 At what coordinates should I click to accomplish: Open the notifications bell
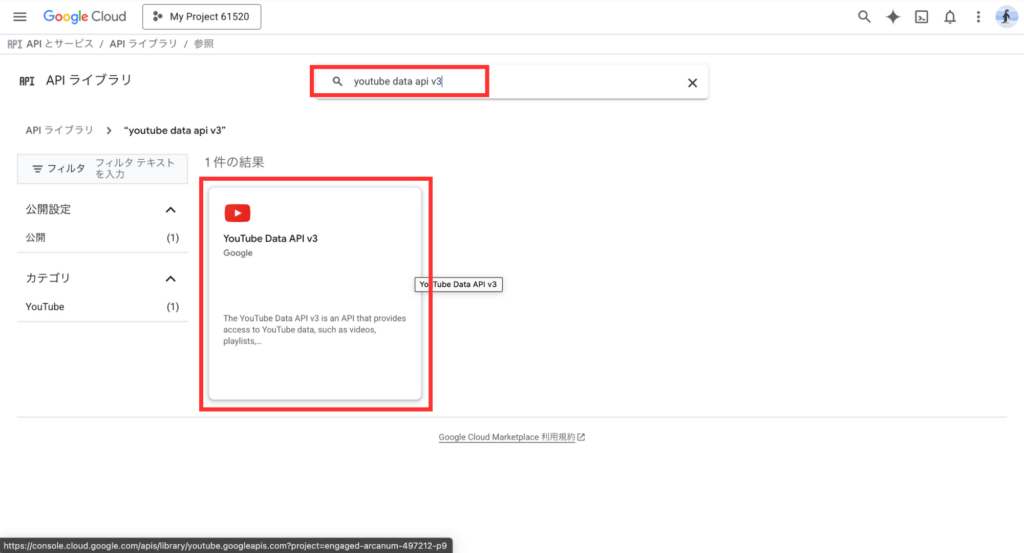pyautogui.click(x=950, y=17)
